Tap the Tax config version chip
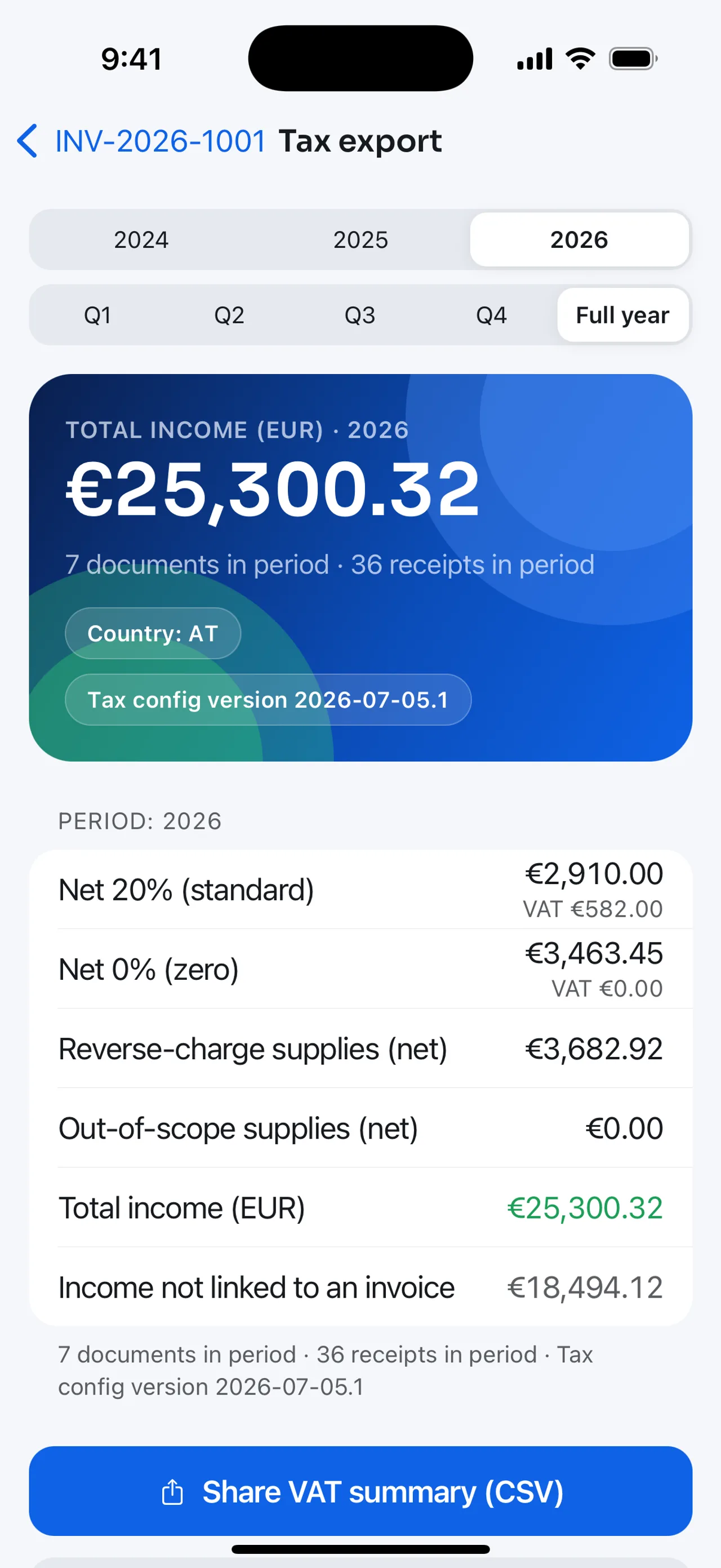The width and height of the screenshot is (721, 1568). tap(268, 700)
